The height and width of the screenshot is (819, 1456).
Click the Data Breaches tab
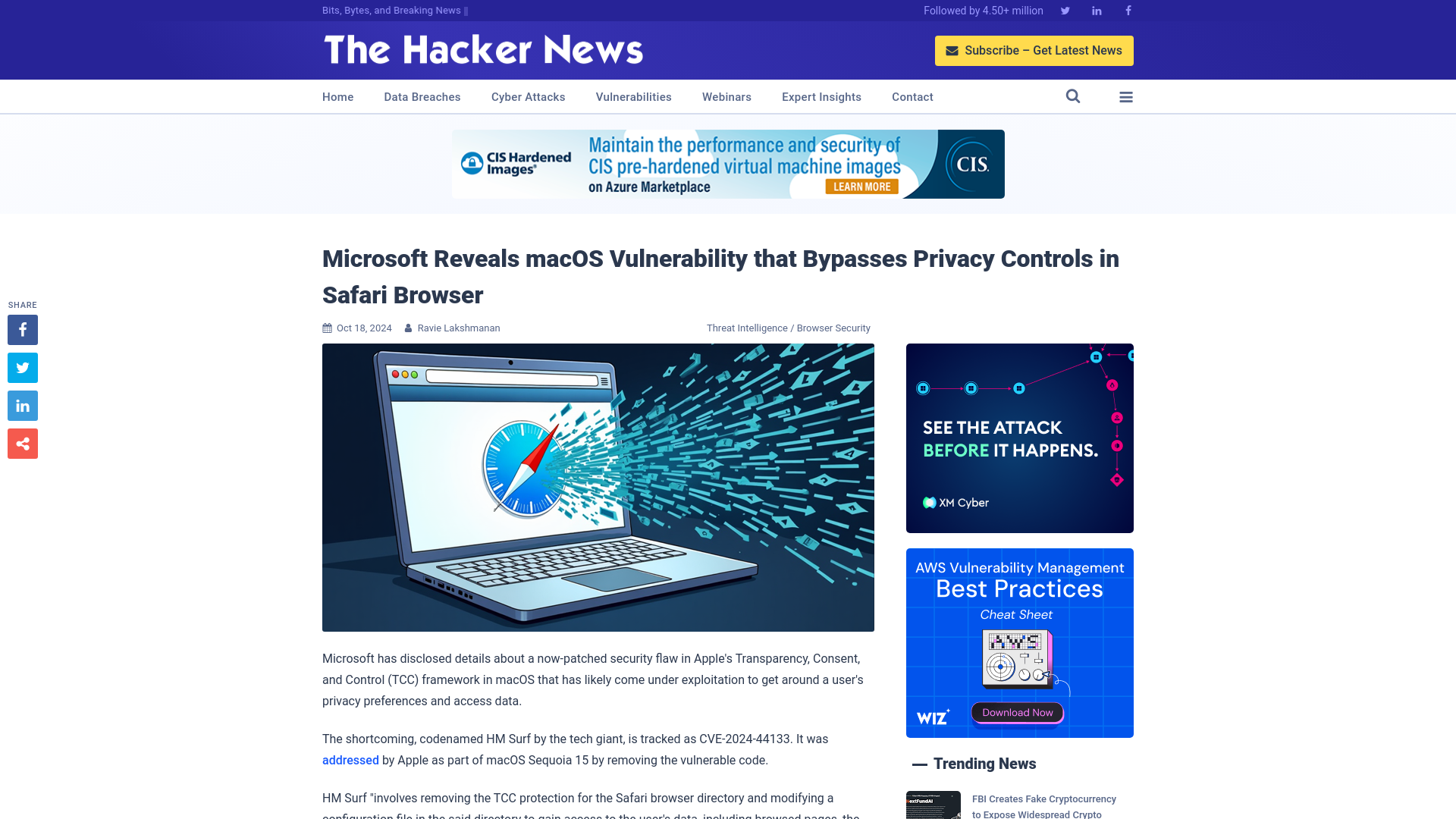click(422, 96)
